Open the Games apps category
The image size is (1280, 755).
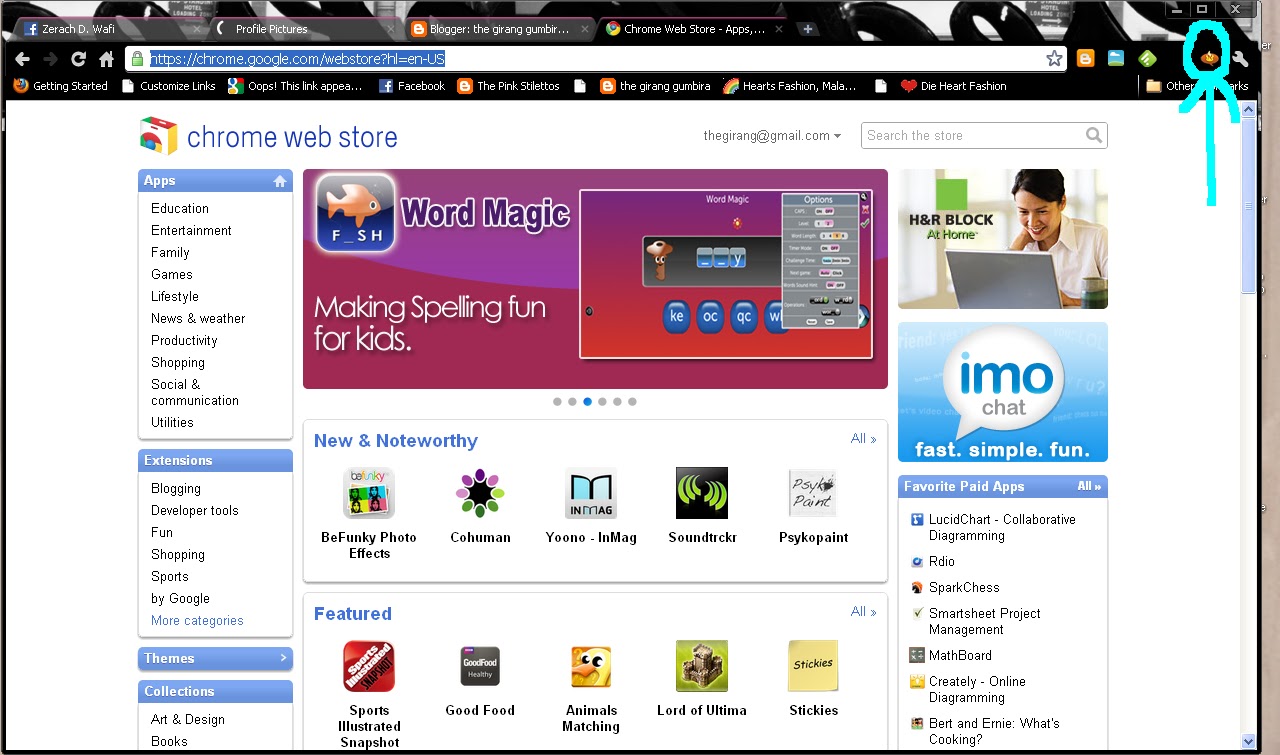click(x=172, y=274)
